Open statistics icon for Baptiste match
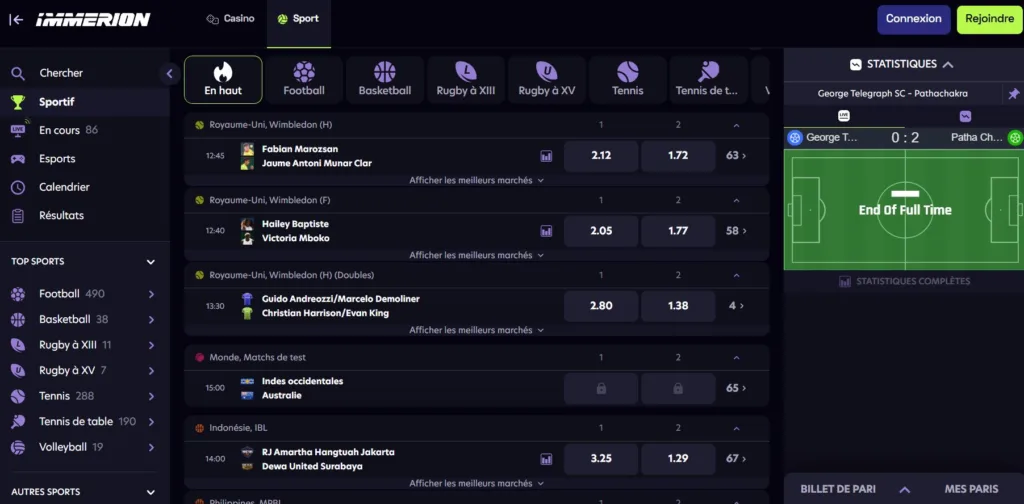Image resolution: width=1024 pixels, height=504 pixels. coord(546,231)
